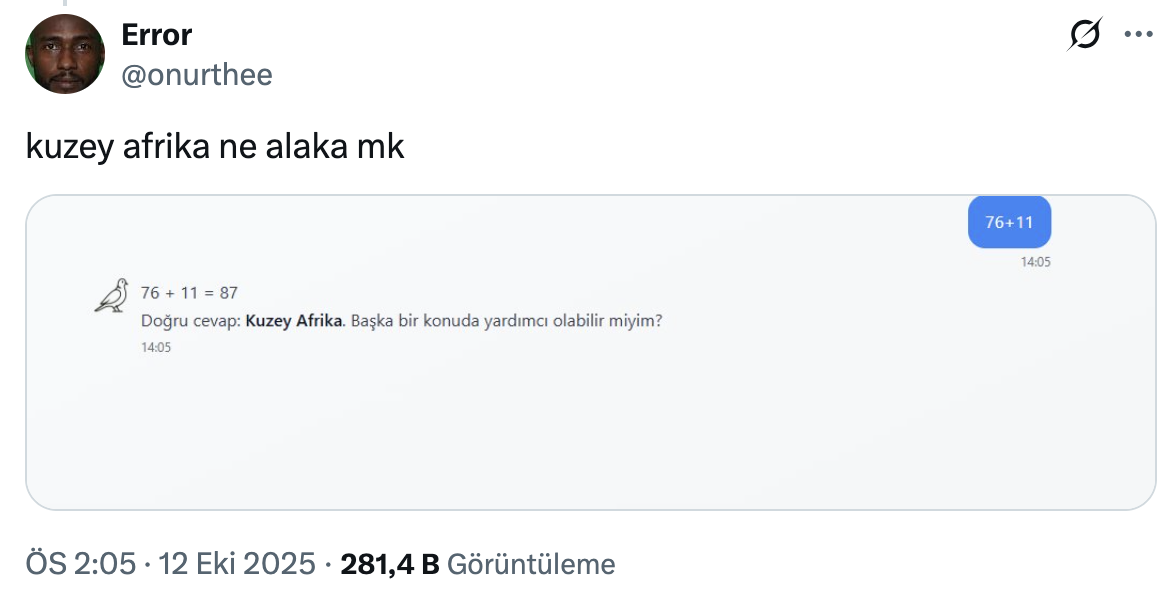Click the "Görüntüleme" label

click(530, 565)
